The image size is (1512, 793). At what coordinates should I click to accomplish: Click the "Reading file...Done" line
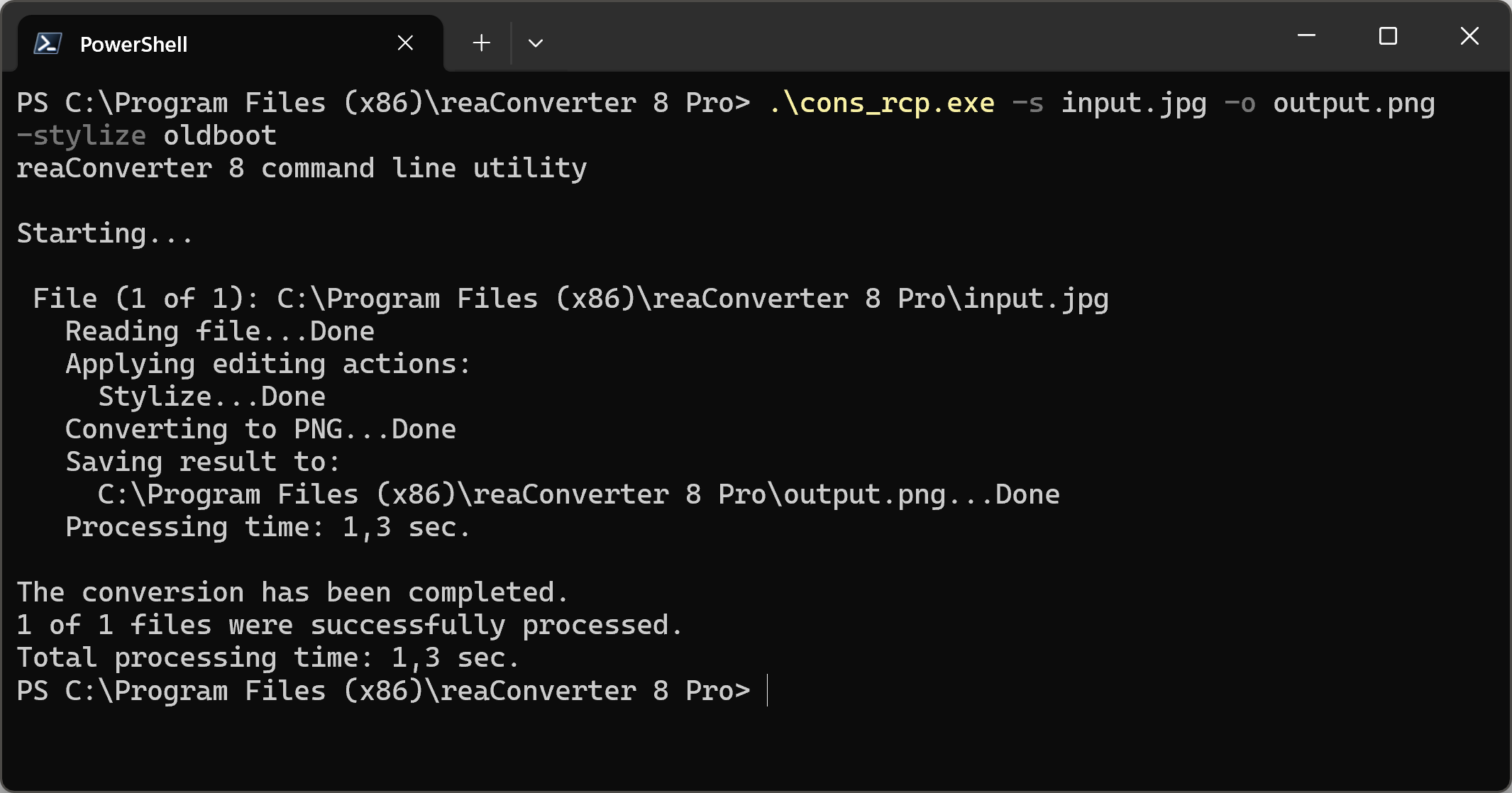click(x=219, y=332)
